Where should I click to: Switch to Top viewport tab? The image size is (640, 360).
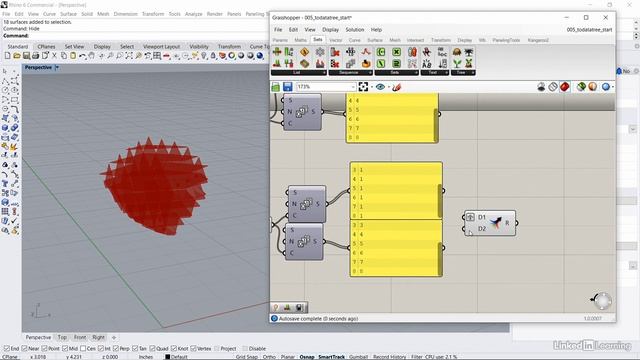tap(62, 337)
